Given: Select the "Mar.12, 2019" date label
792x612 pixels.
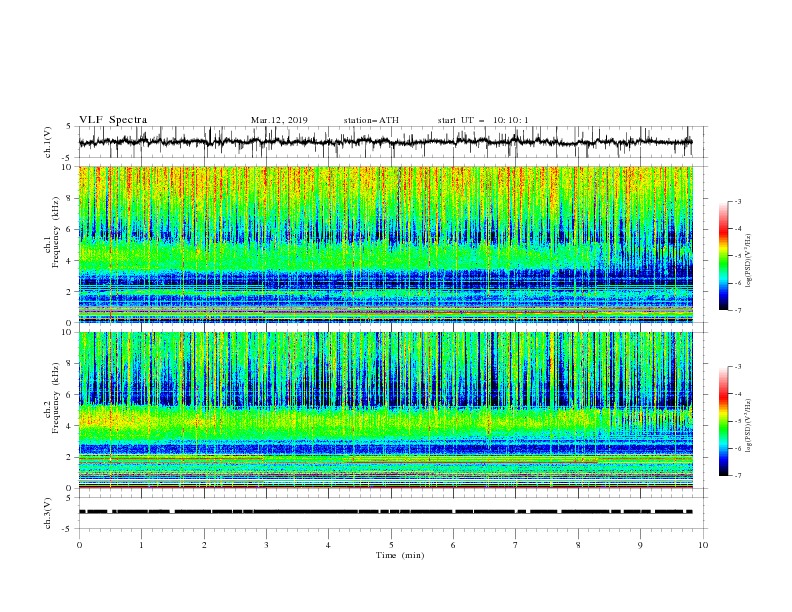Looking at the screenshot, I should (x=279, y=120).
